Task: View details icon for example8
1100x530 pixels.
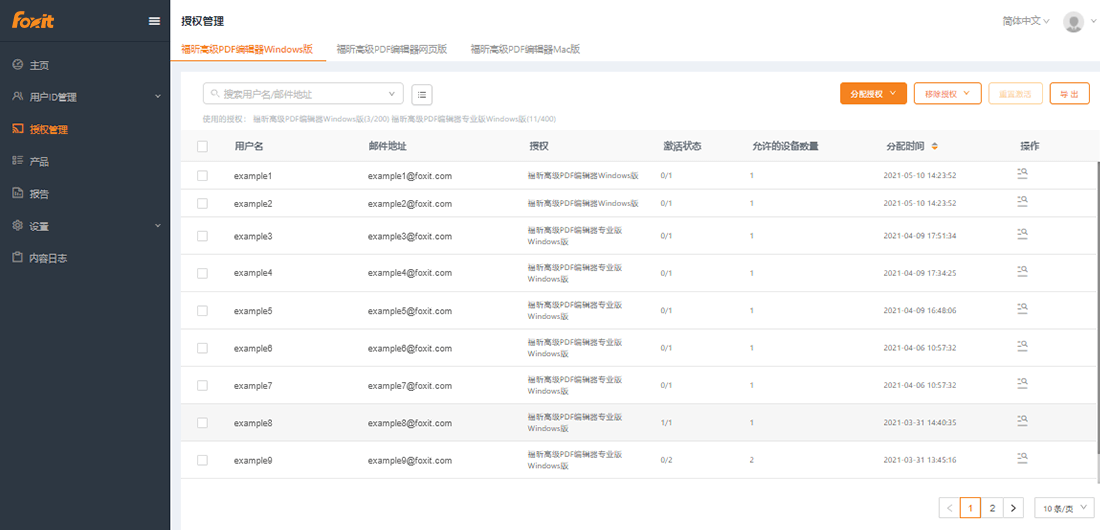Action: pyautogui.click(x=1022, y=422)
